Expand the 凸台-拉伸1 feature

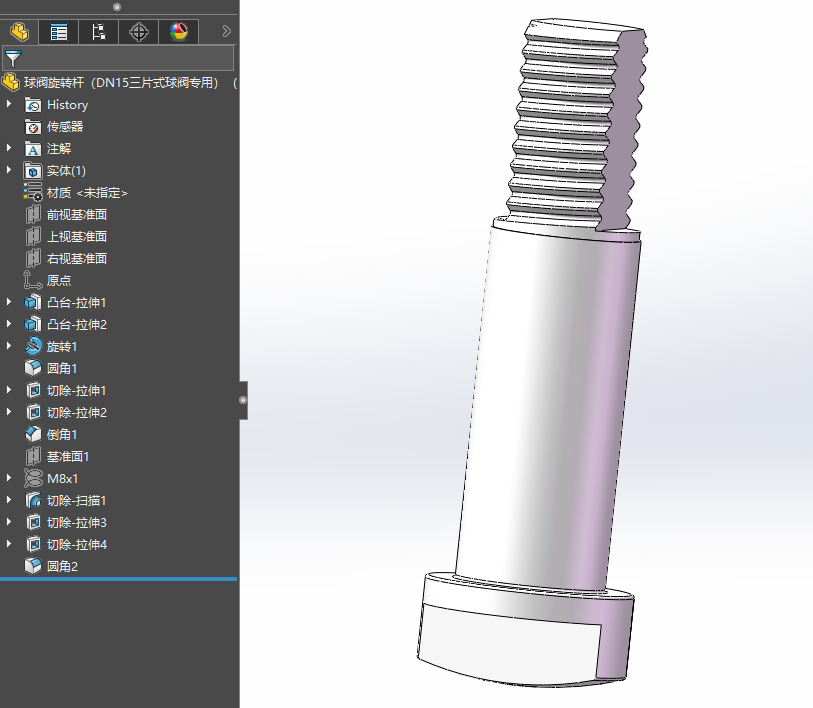click(x=9, y=302)
